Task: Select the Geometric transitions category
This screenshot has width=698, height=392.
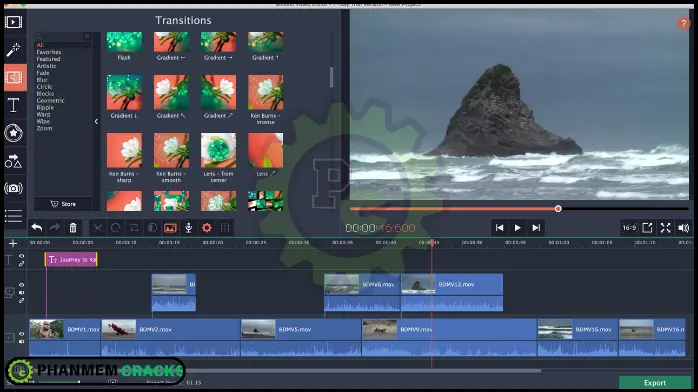Action: tap(50, 101)
